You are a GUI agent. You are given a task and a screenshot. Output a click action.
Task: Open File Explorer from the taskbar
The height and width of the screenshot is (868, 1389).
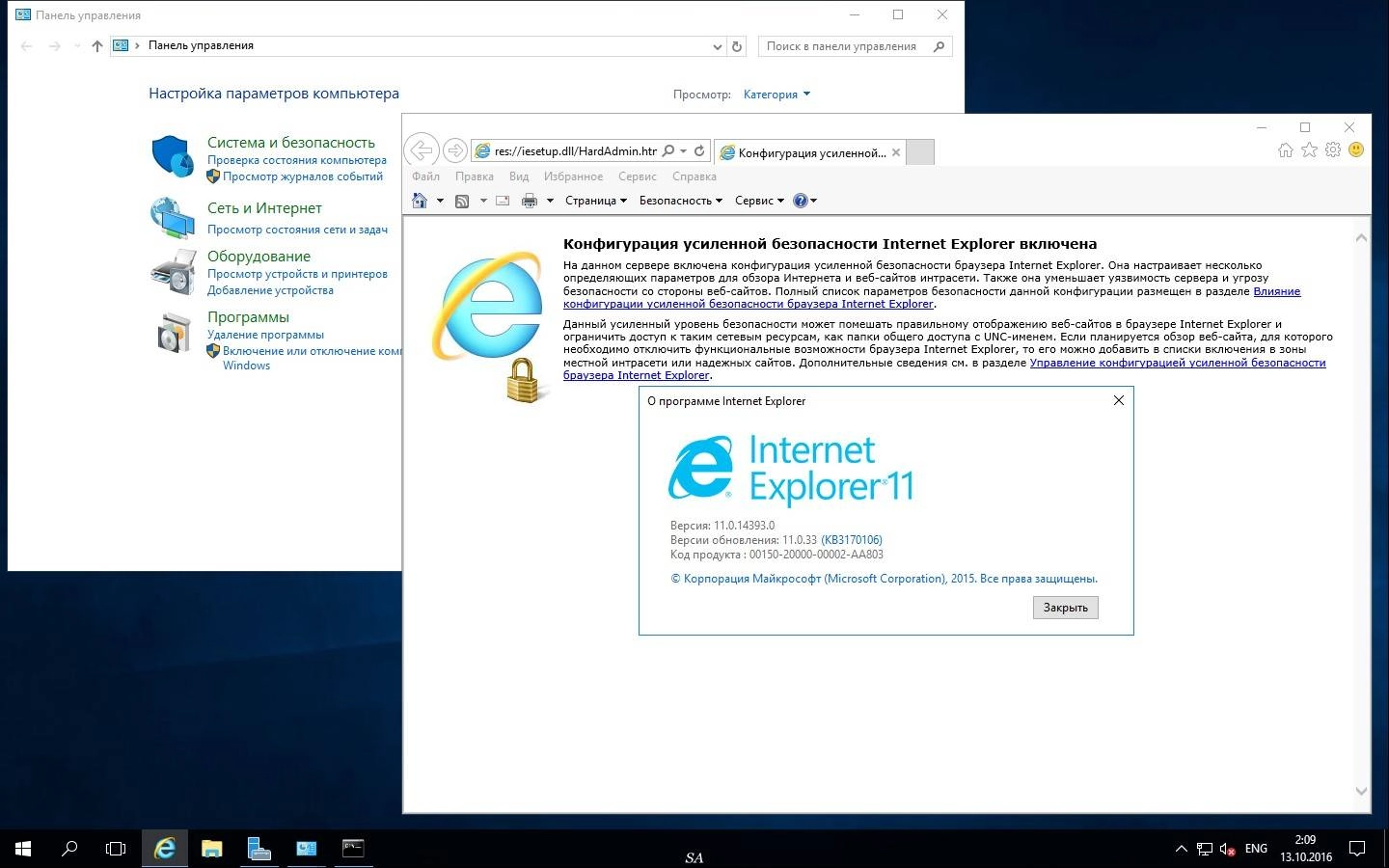[x=212, y=849]
